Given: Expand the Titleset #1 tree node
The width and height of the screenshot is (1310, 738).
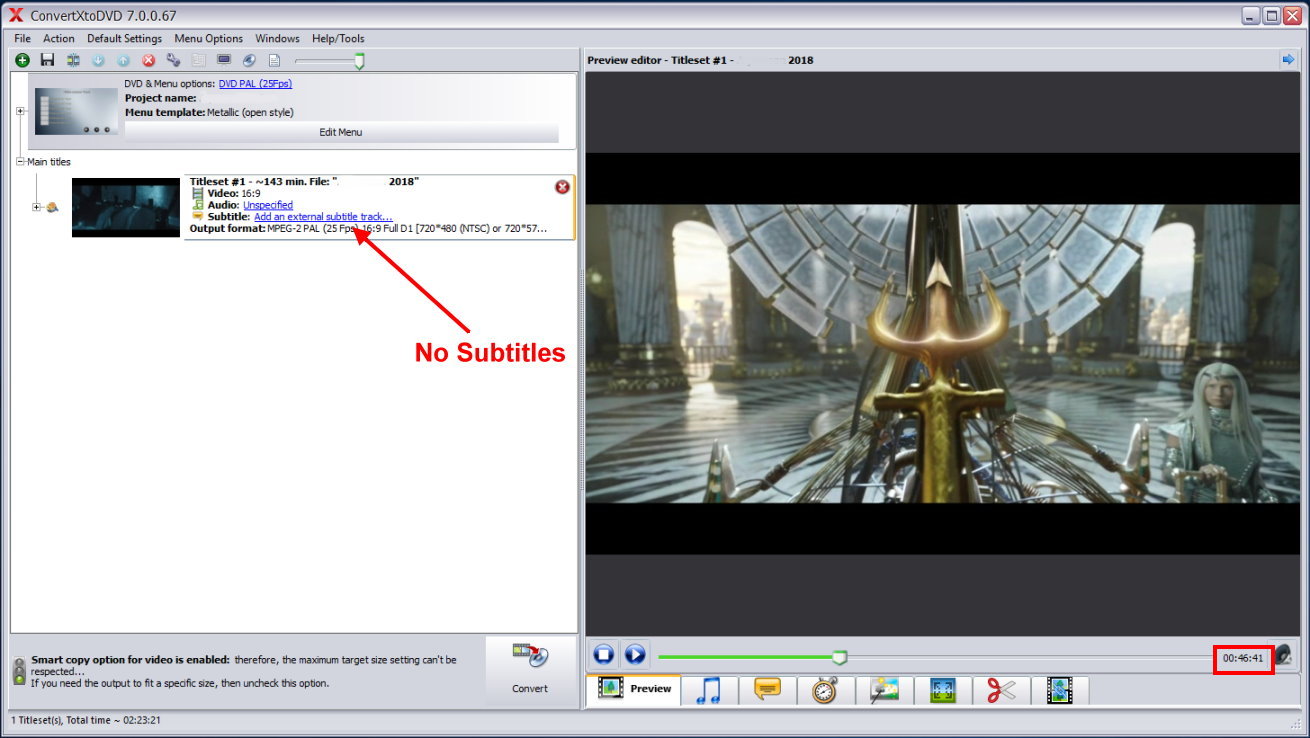Looking at the screenshot, I should point(37,207).
